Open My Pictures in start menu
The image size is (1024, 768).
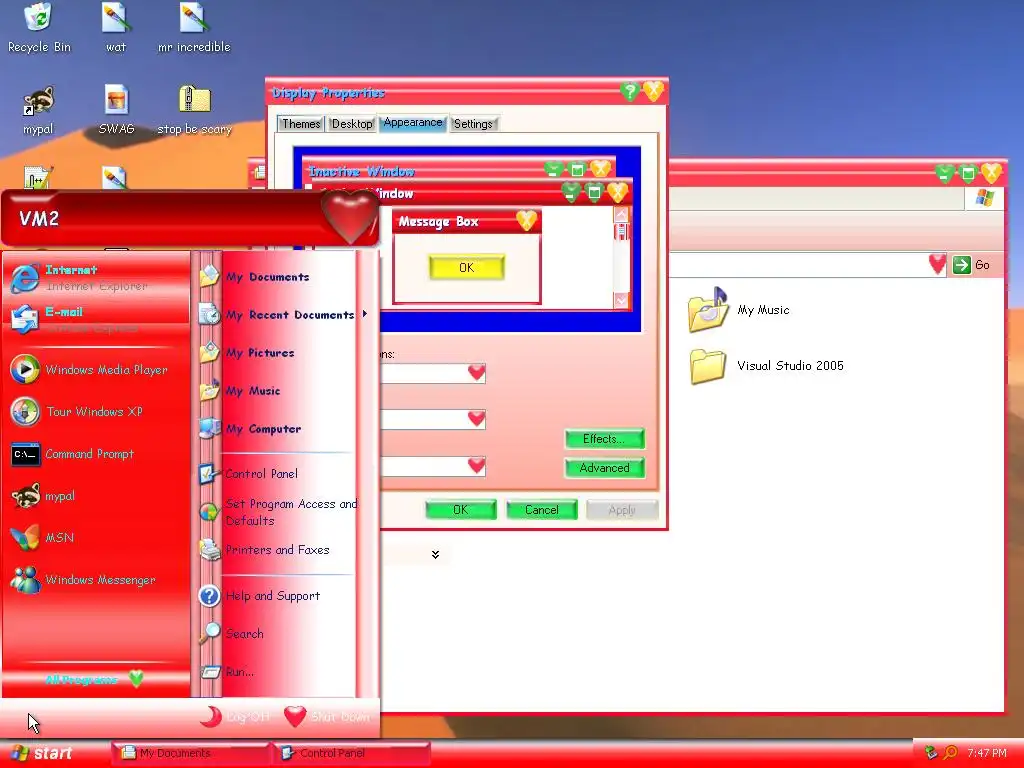[280, 353]
